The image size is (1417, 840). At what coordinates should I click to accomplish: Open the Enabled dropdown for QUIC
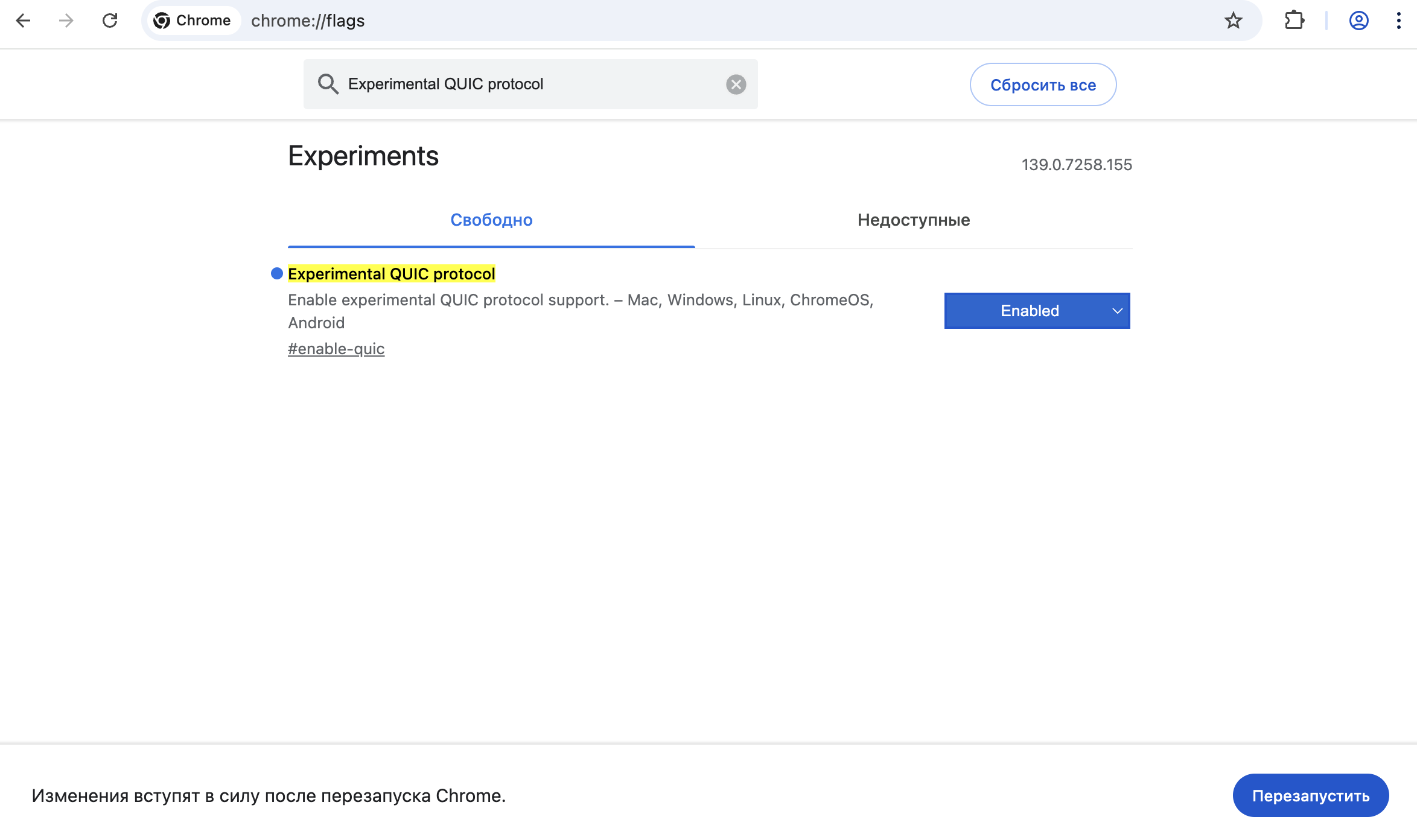(1037, 311)
